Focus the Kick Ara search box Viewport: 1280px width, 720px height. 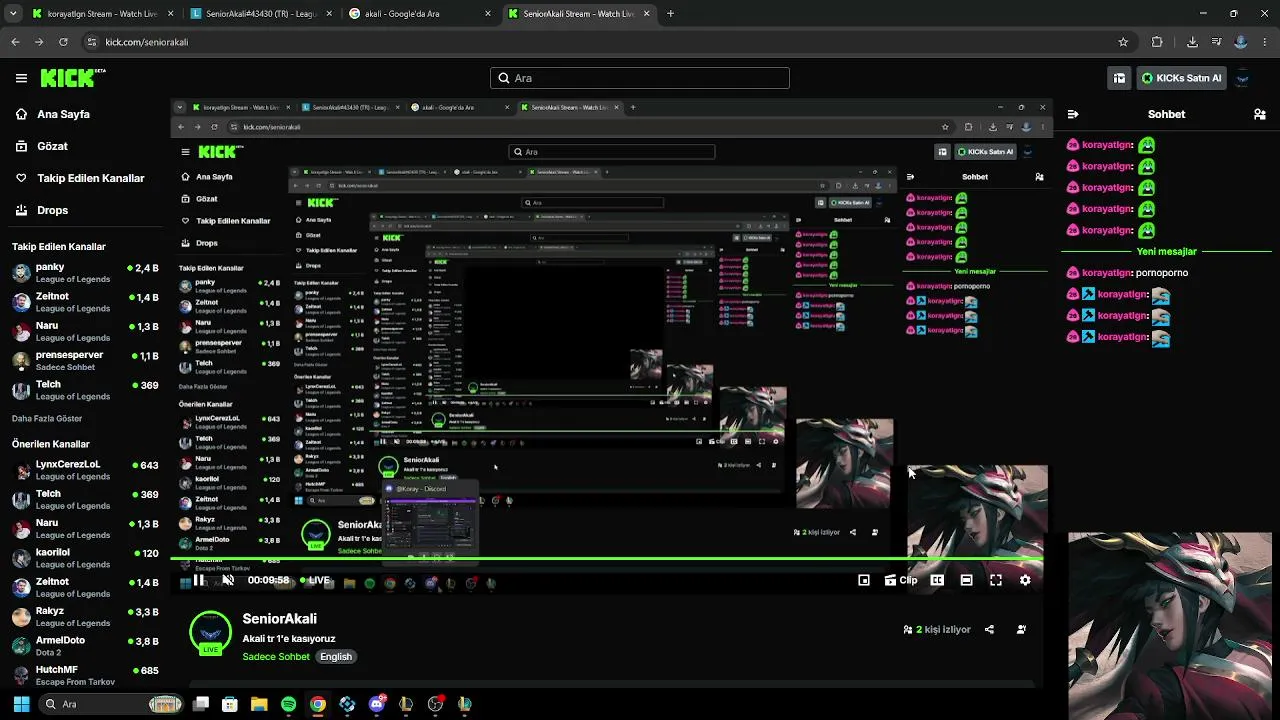[x=640, y=78]
